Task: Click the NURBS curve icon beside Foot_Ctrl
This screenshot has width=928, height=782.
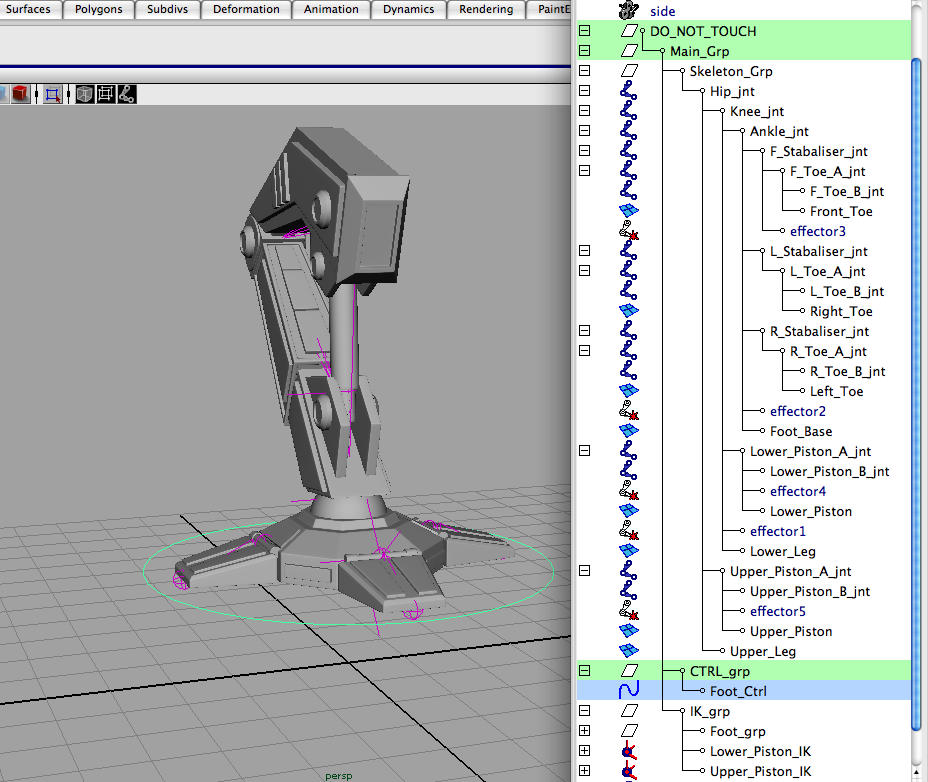Action: pyautogui.click(x=629, y=690)
